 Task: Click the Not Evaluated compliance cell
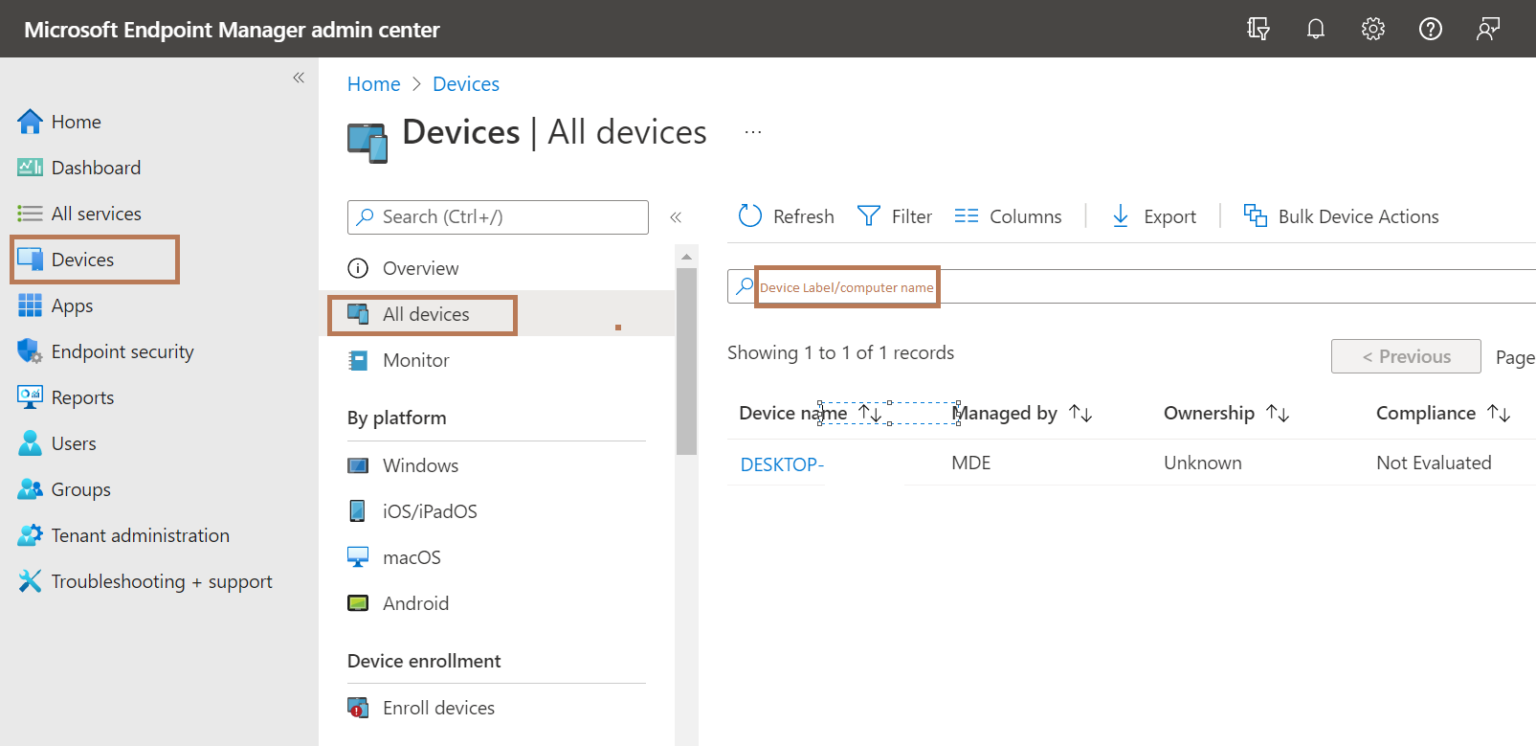(1434, 463)
